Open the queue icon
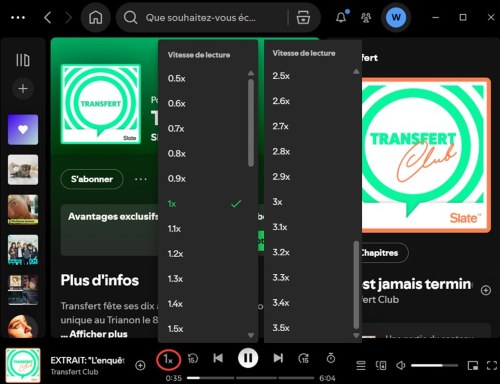 [361, 365]
